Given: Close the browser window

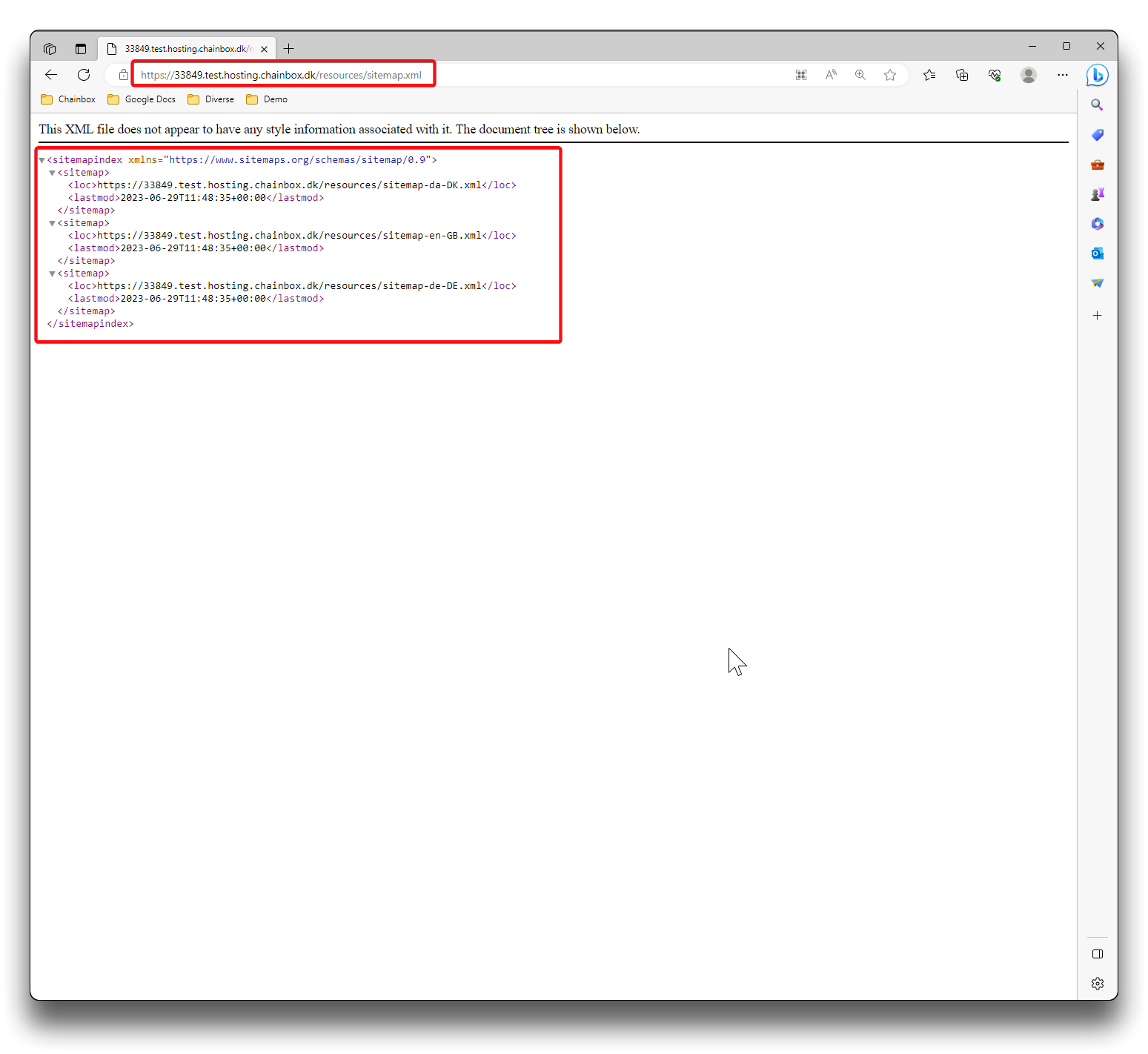Looking at the screenshot, I should 1101,46.
